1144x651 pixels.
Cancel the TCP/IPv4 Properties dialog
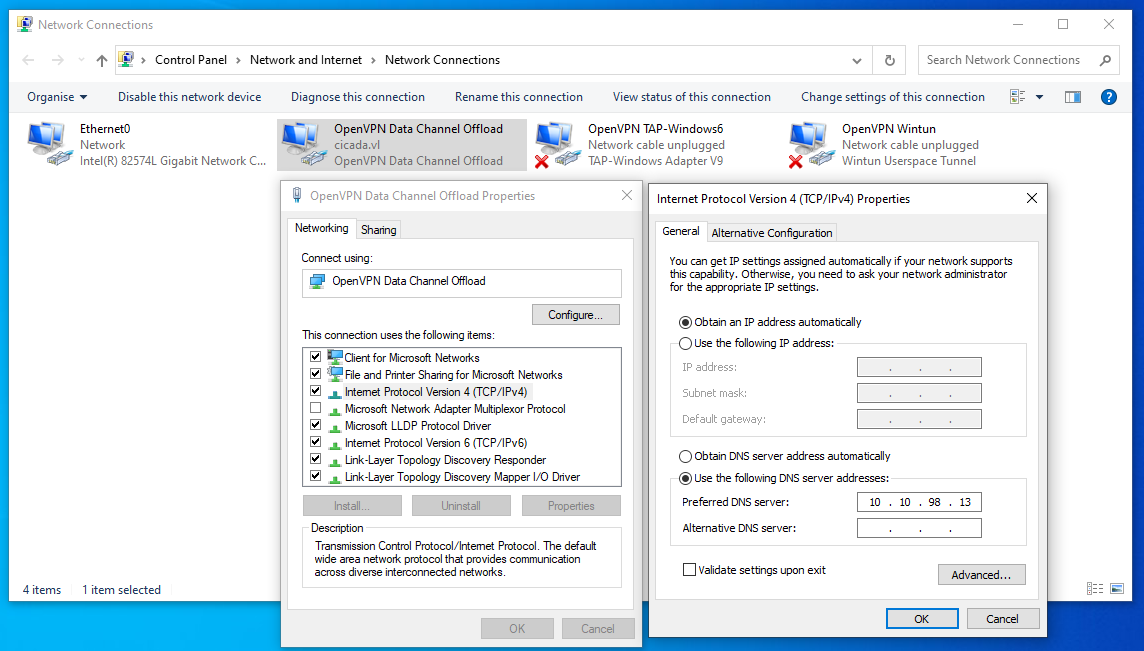click(x=1002, y=619)
